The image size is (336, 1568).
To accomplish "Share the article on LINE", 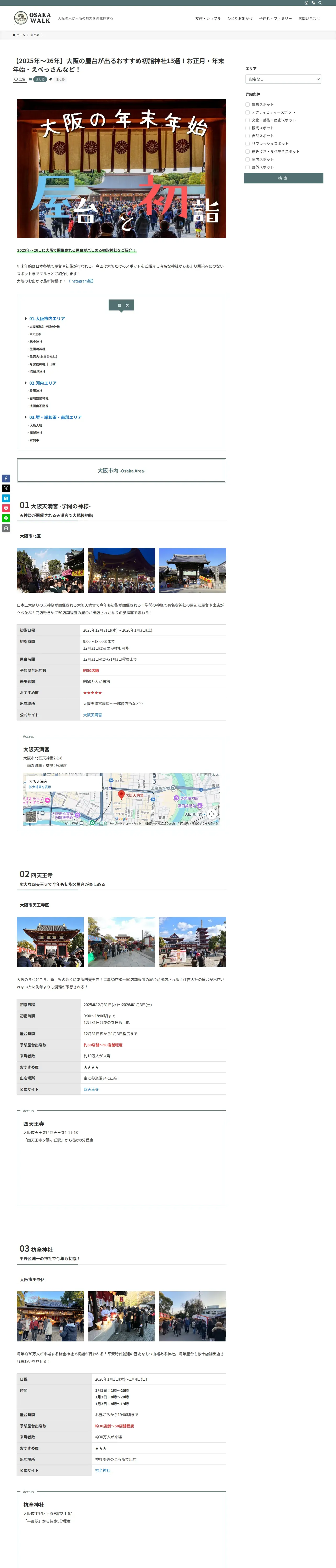I will pyautogui.click(x=6, y=518).
